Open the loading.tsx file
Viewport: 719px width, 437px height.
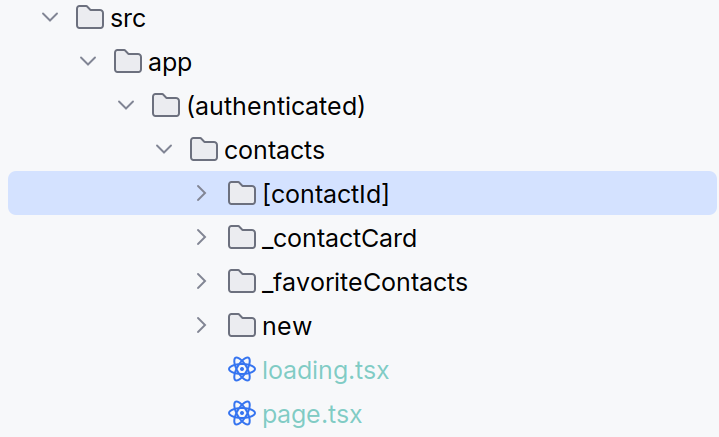point(325,370)
